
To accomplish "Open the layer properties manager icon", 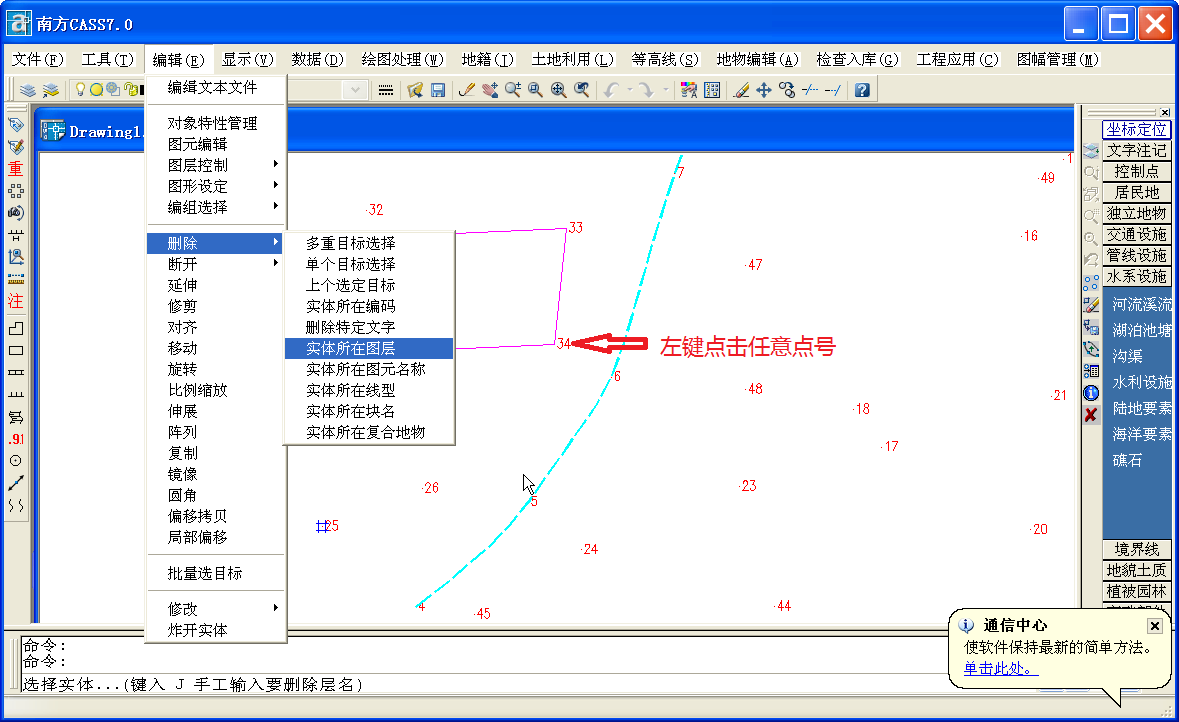I will [x=28, y=90].
